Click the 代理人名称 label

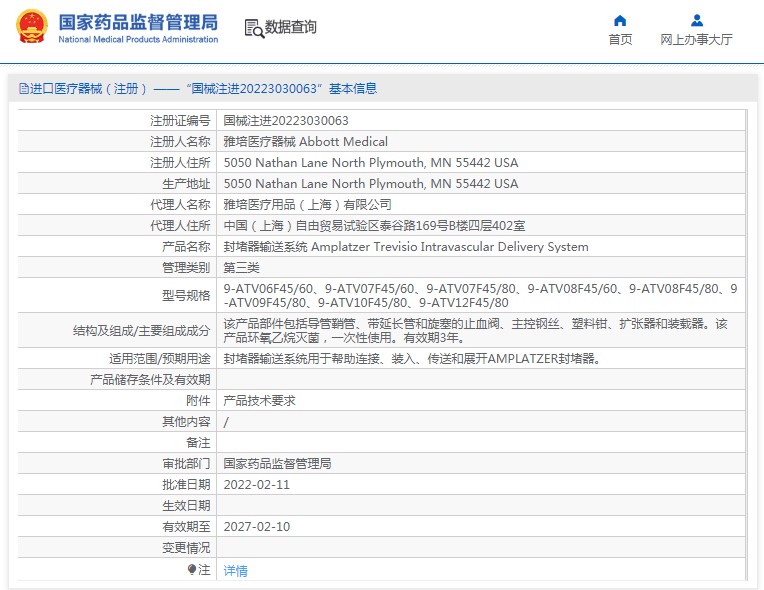click(180, 204)
